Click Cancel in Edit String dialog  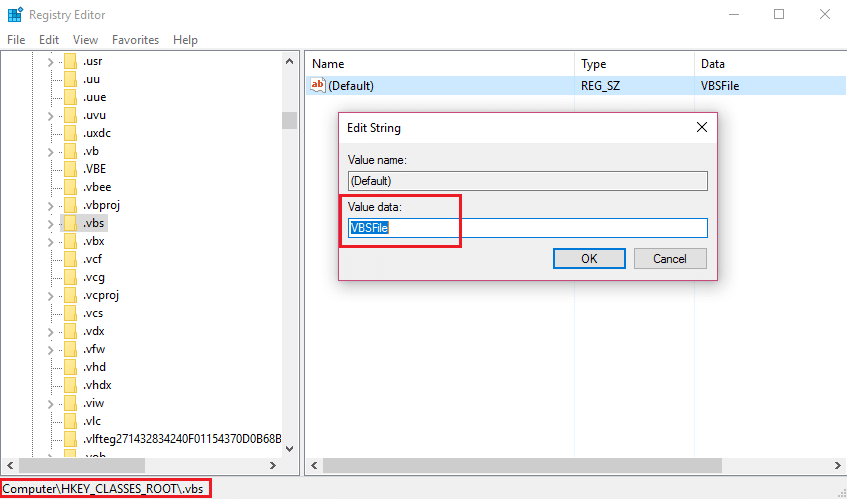tap(670, 259)
